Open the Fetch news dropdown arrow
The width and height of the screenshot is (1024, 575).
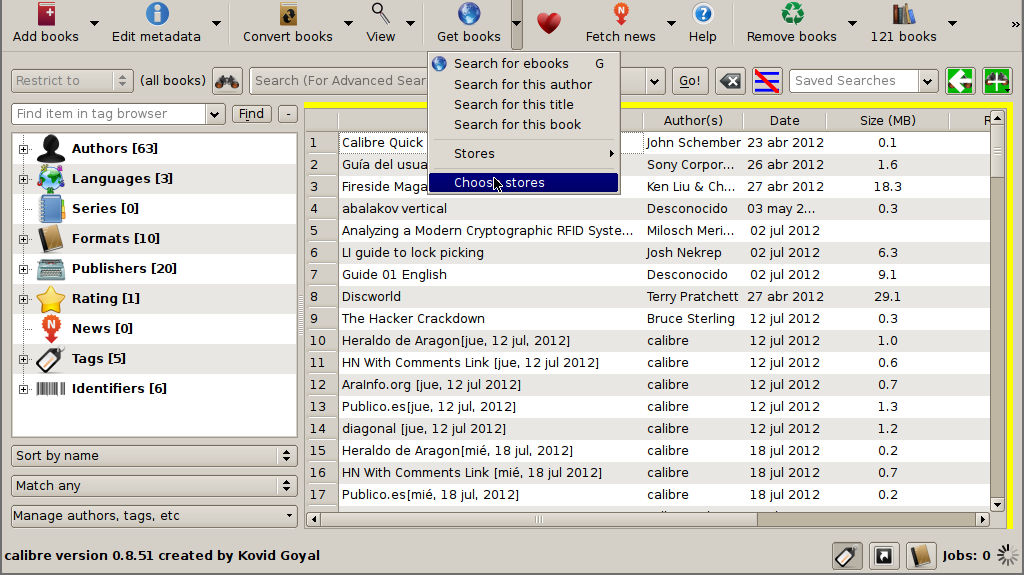pos(671,24)
